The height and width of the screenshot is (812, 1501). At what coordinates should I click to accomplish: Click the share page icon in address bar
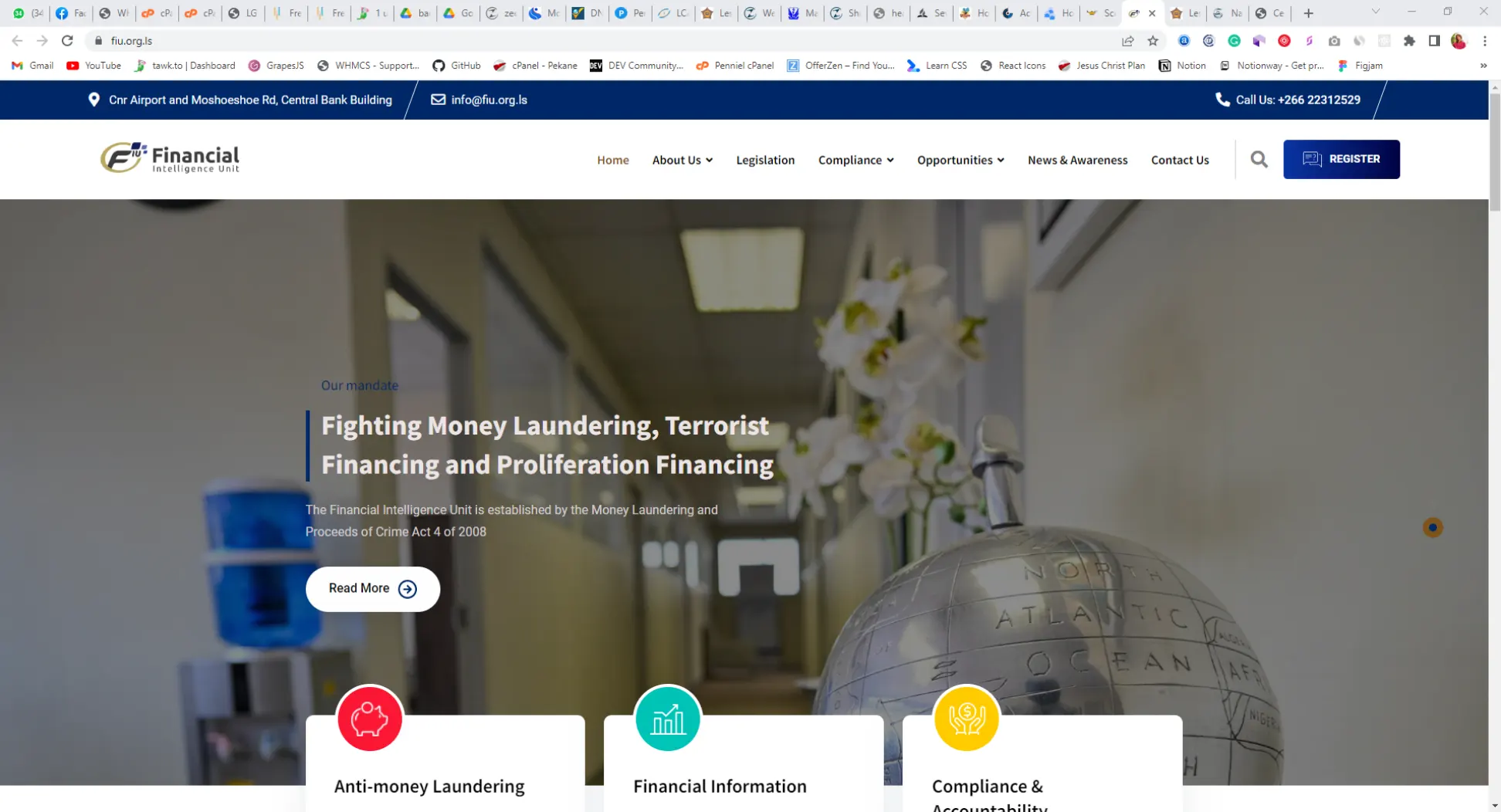1128,41
